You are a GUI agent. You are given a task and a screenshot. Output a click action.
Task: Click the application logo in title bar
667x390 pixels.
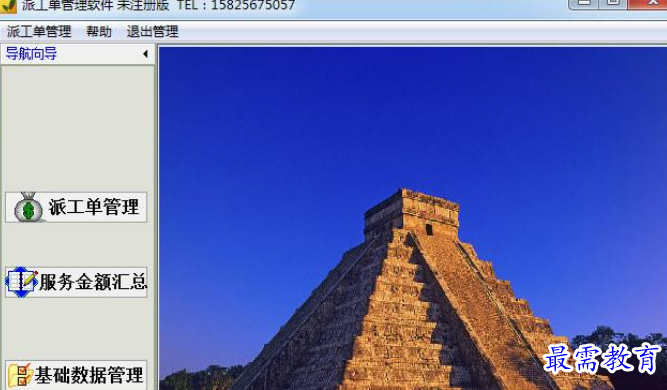8,6
